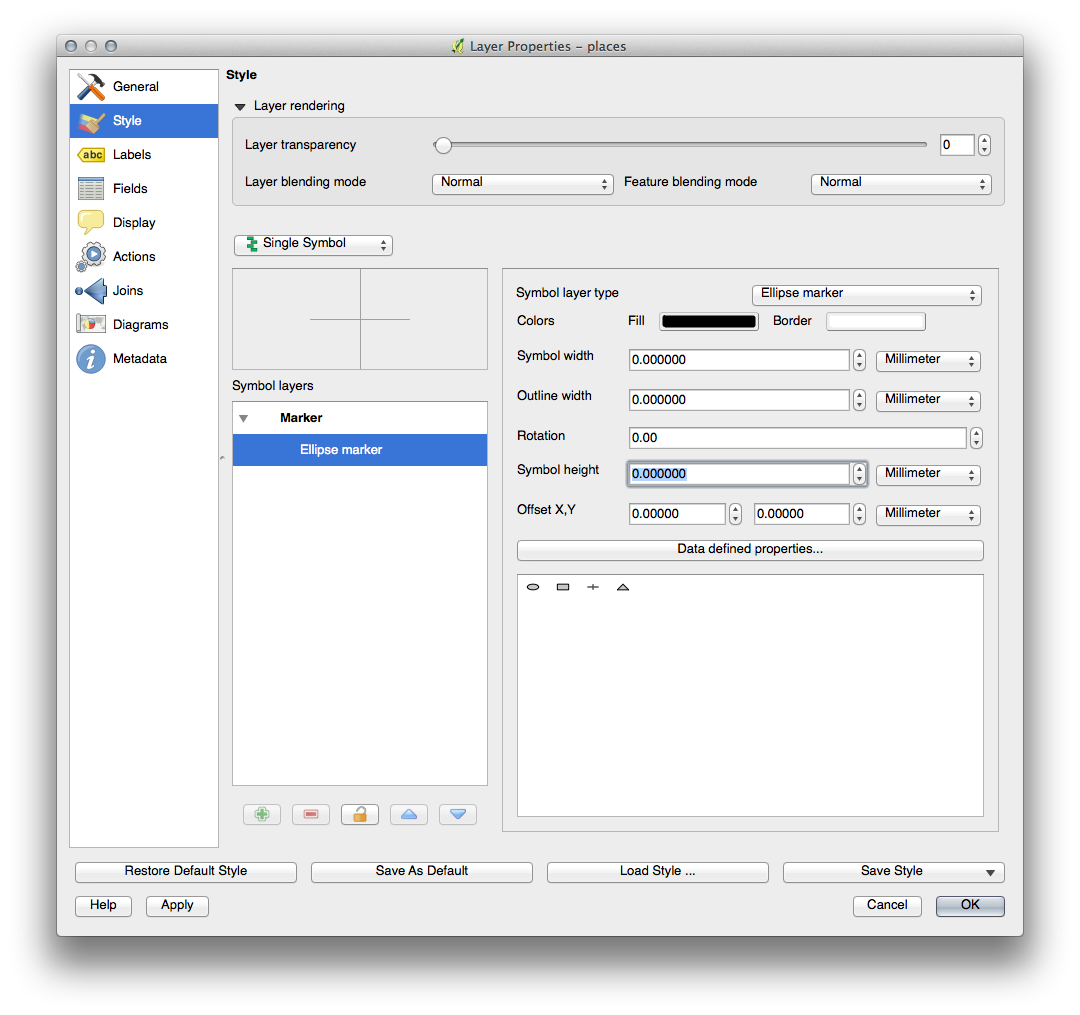This screenshot has width=1080, height=1015.
Task: Open the Layer blending mode dropdown
Action: 522,183
